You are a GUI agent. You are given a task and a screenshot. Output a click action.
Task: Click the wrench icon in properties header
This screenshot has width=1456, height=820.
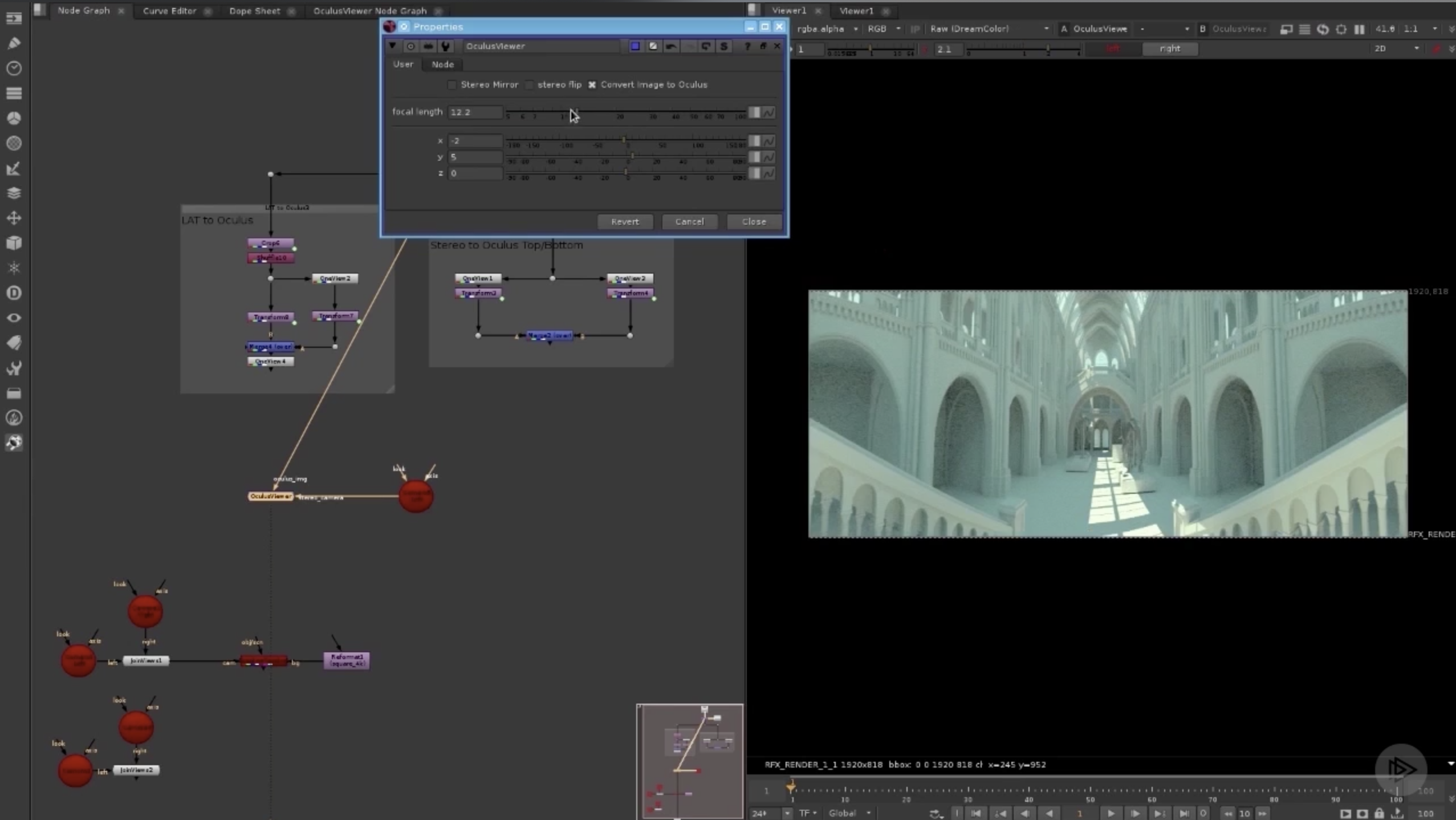445,46
